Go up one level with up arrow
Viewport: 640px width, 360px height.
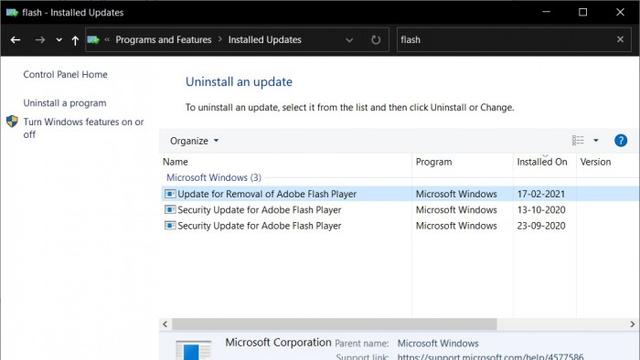tap(75, 40)
